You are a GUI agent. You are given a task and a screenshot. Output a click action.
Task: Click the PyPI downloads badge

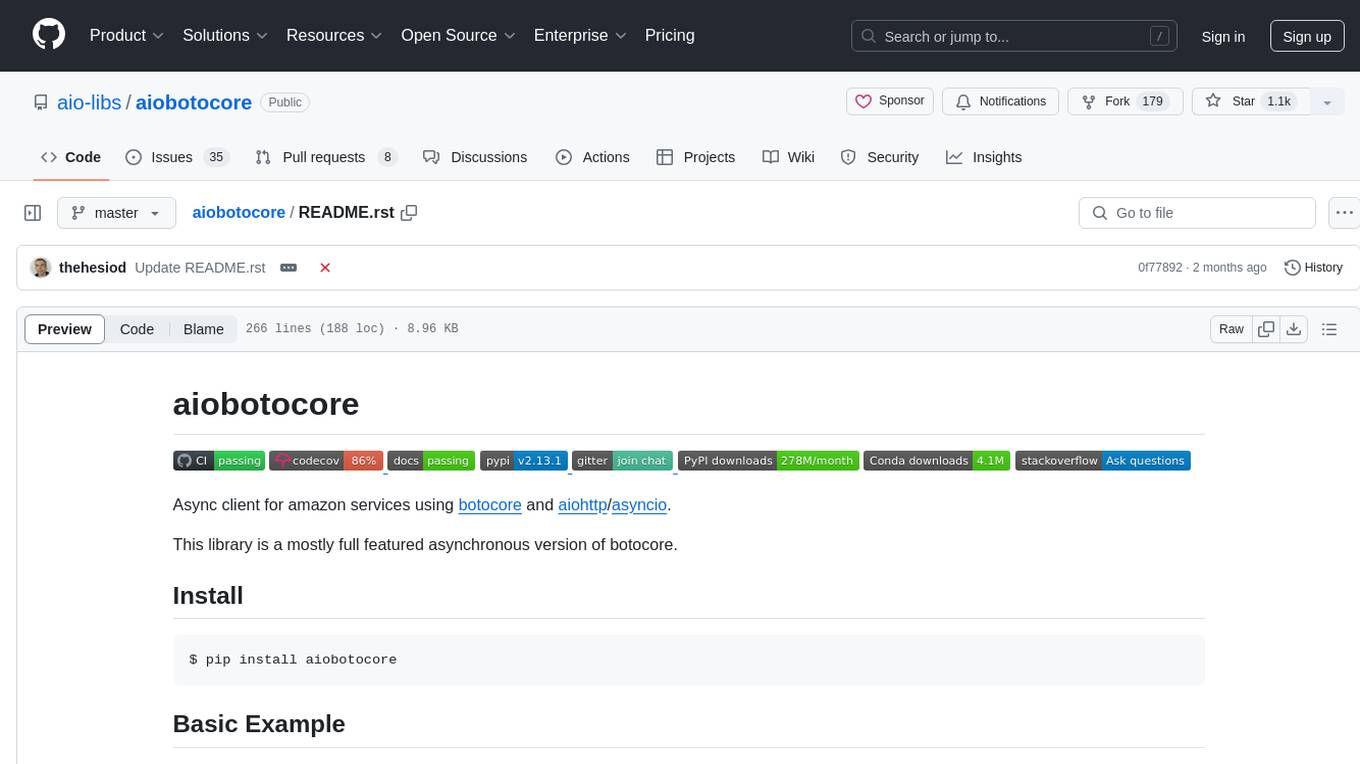pos(768,460)
